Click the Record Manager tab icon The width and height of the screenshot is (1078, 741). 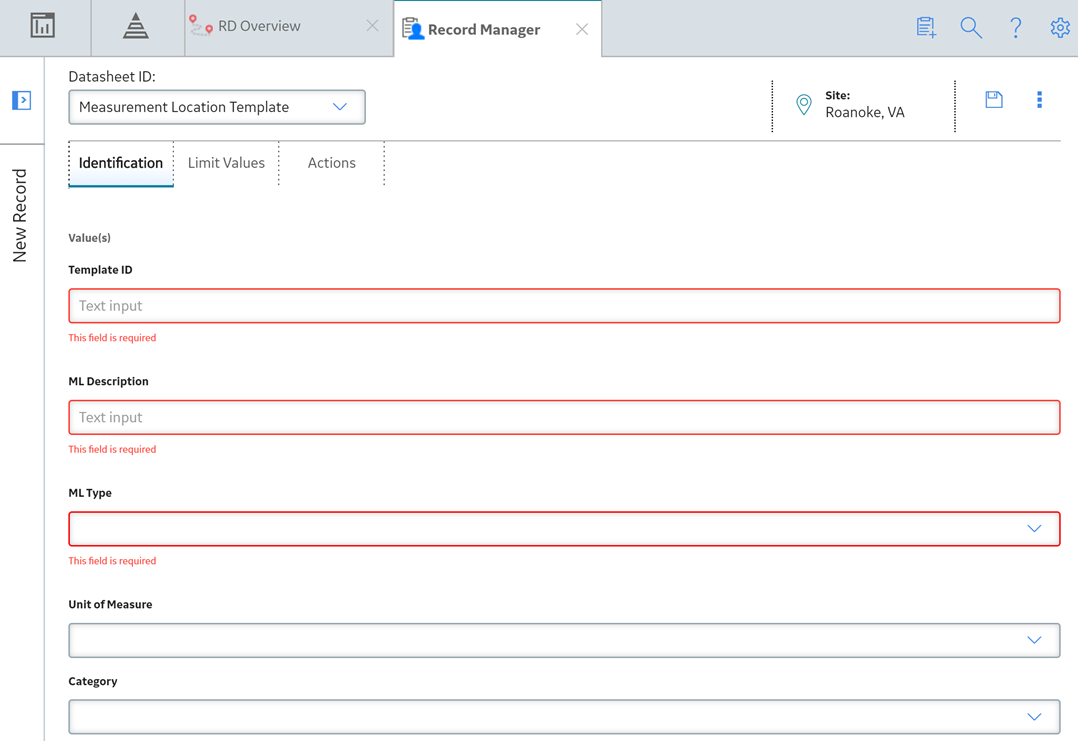412,29
